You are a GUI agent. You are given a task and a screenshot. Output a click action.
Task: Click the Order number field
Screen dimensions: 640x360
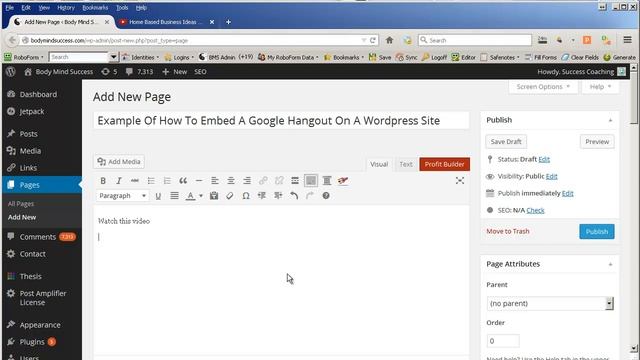tap(503, 341)
